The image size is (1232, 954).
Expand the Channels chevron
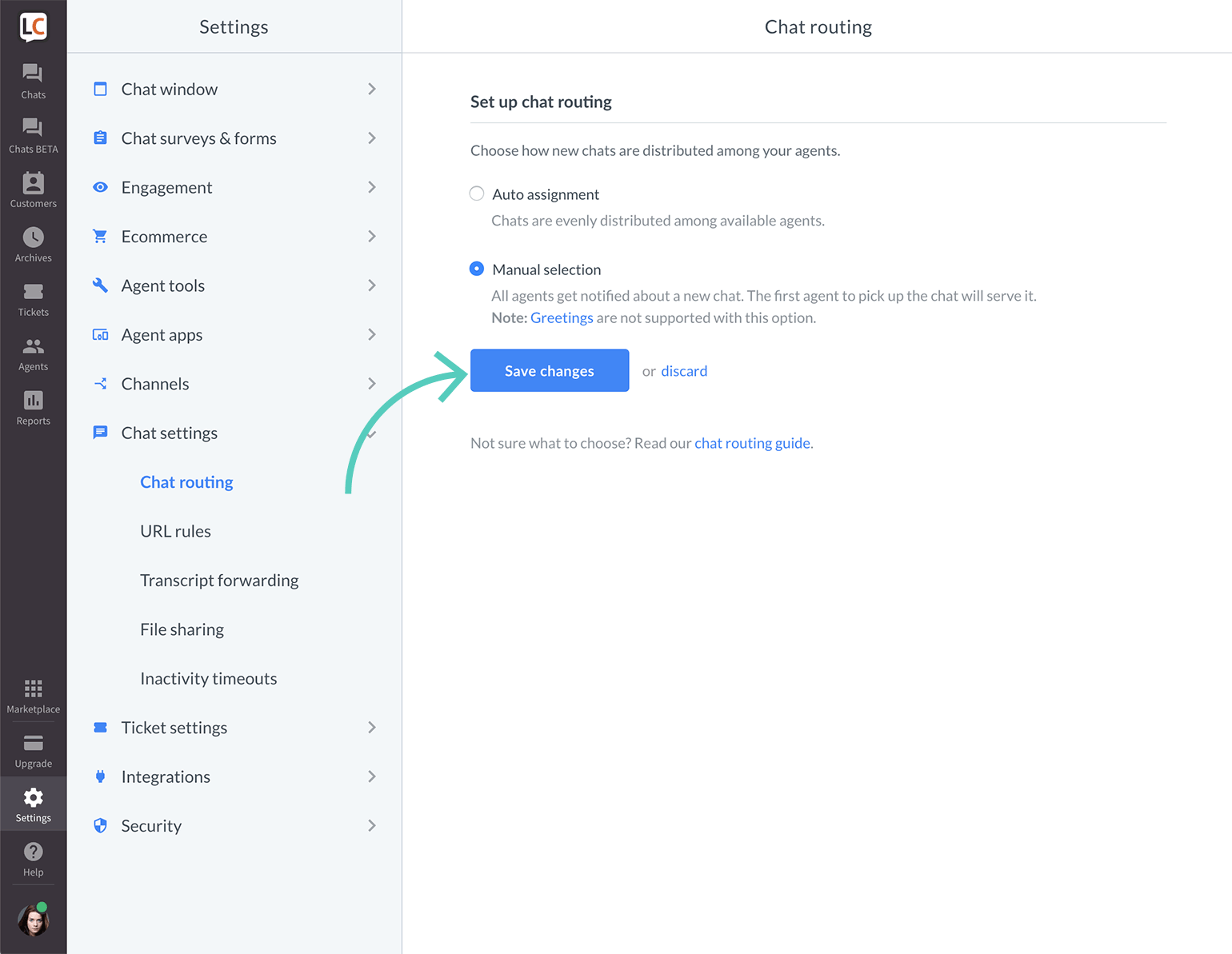(x=372, y=384)
